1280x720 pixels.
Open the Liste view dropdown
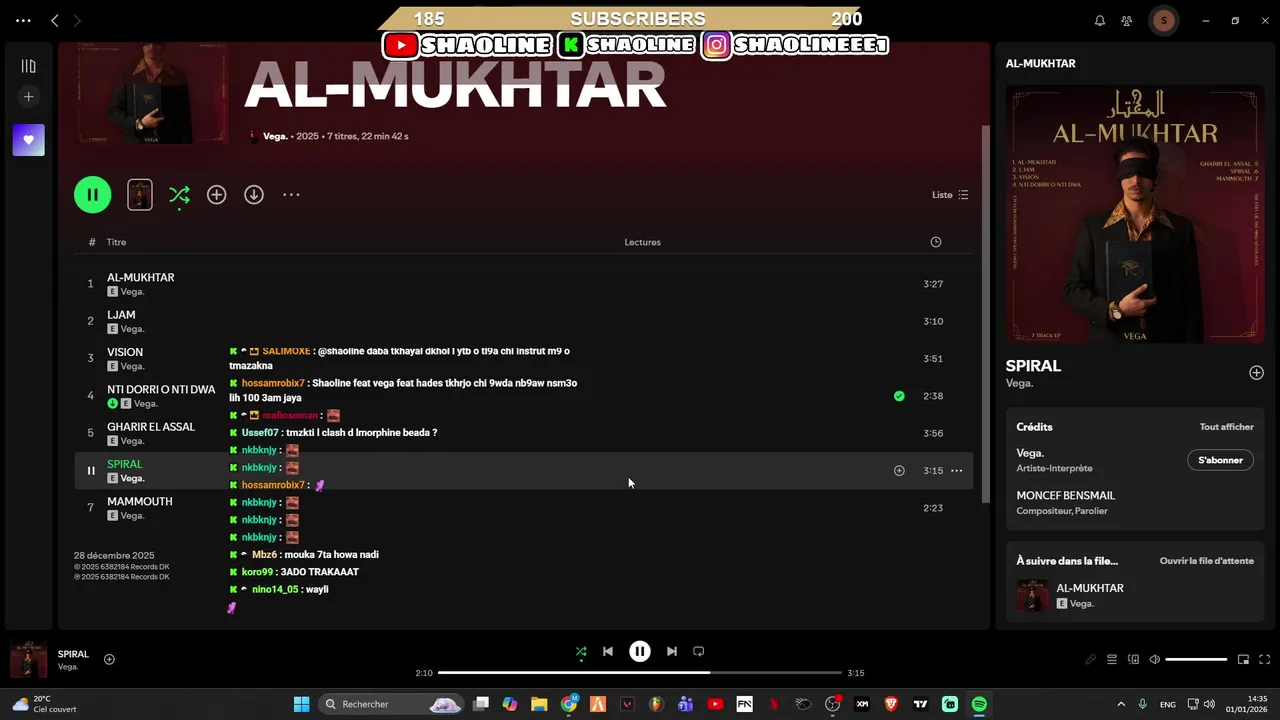tap(950, 195)
